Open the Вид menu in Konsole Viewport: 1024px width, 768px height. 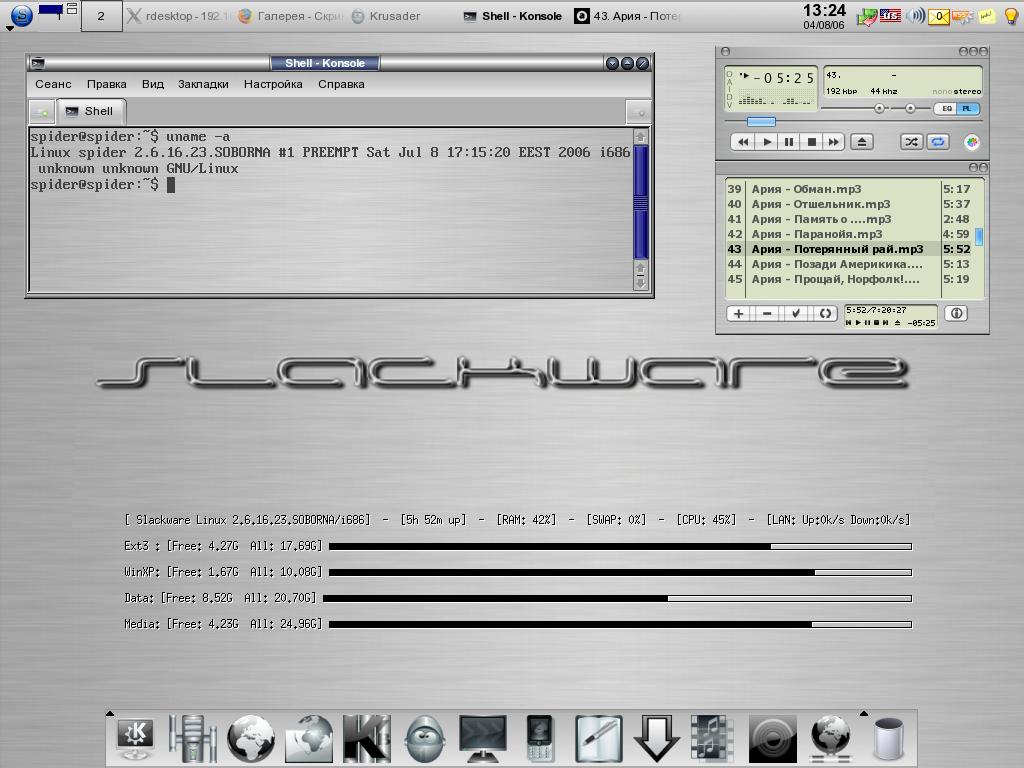(x=153, y=84)
